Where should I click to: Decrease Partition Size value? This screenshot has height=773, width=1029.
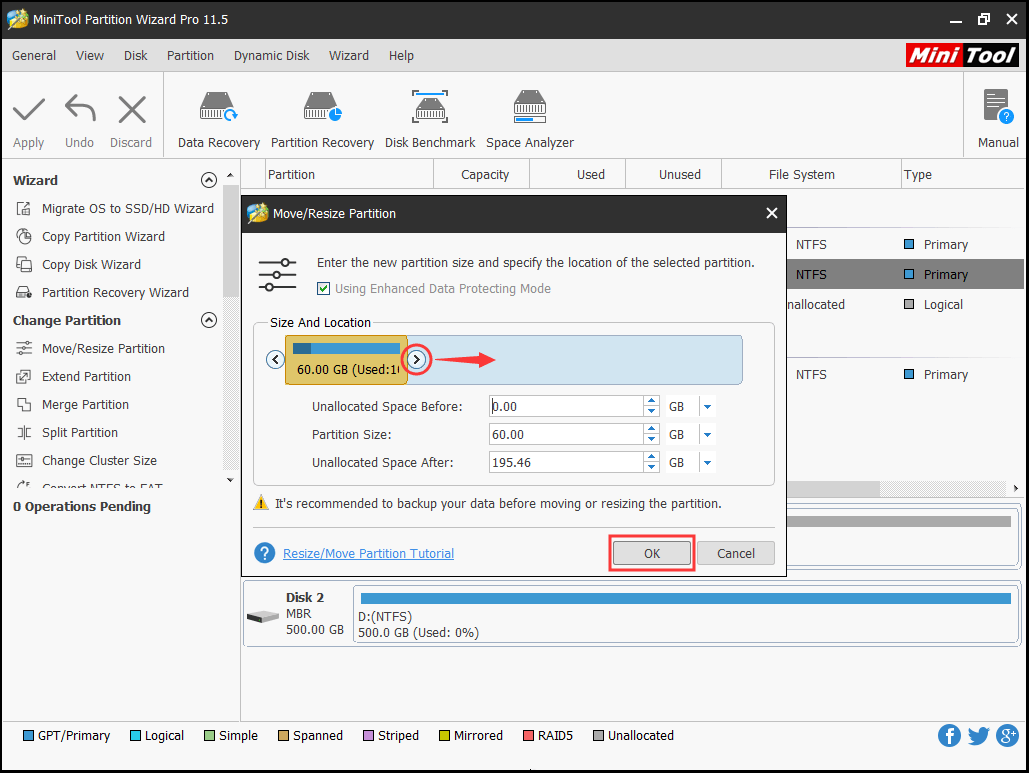point(651,440)
